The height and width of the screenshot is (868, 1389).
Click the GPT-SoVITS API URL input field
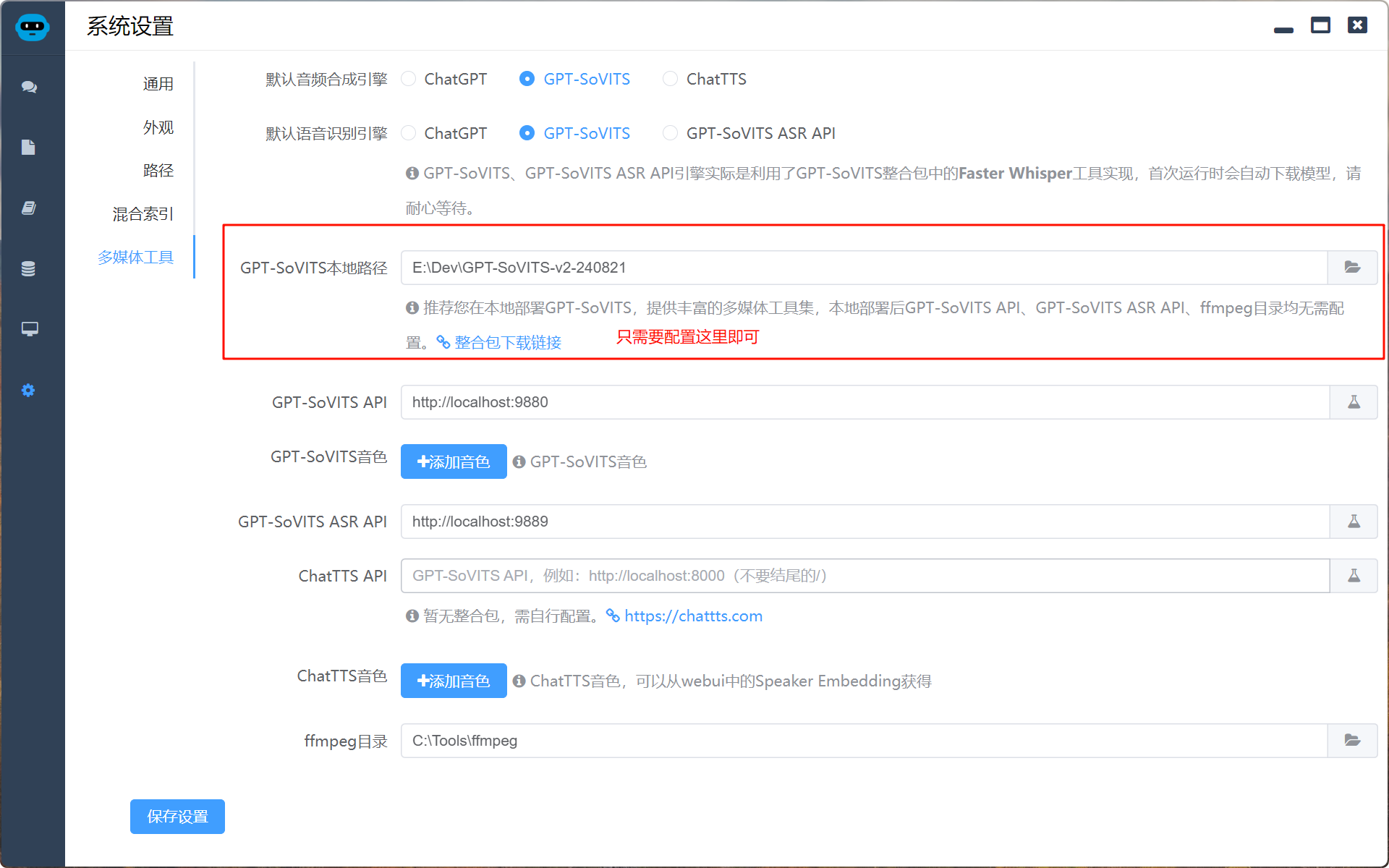865,402
